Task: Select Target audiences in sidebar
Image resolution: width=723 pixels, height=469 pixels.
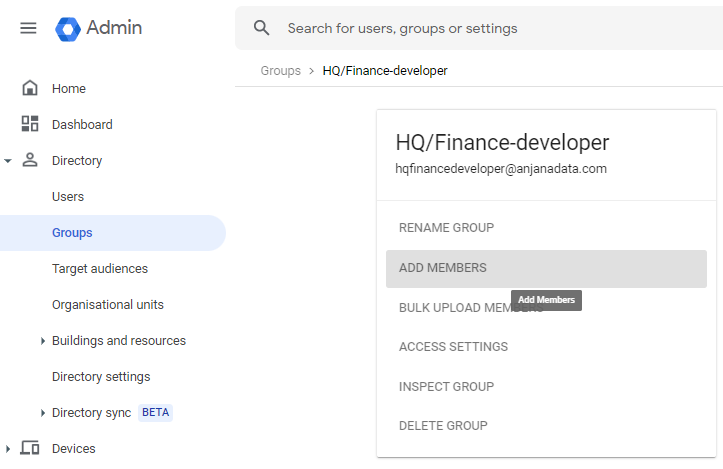Action: (x=100, y=269)
